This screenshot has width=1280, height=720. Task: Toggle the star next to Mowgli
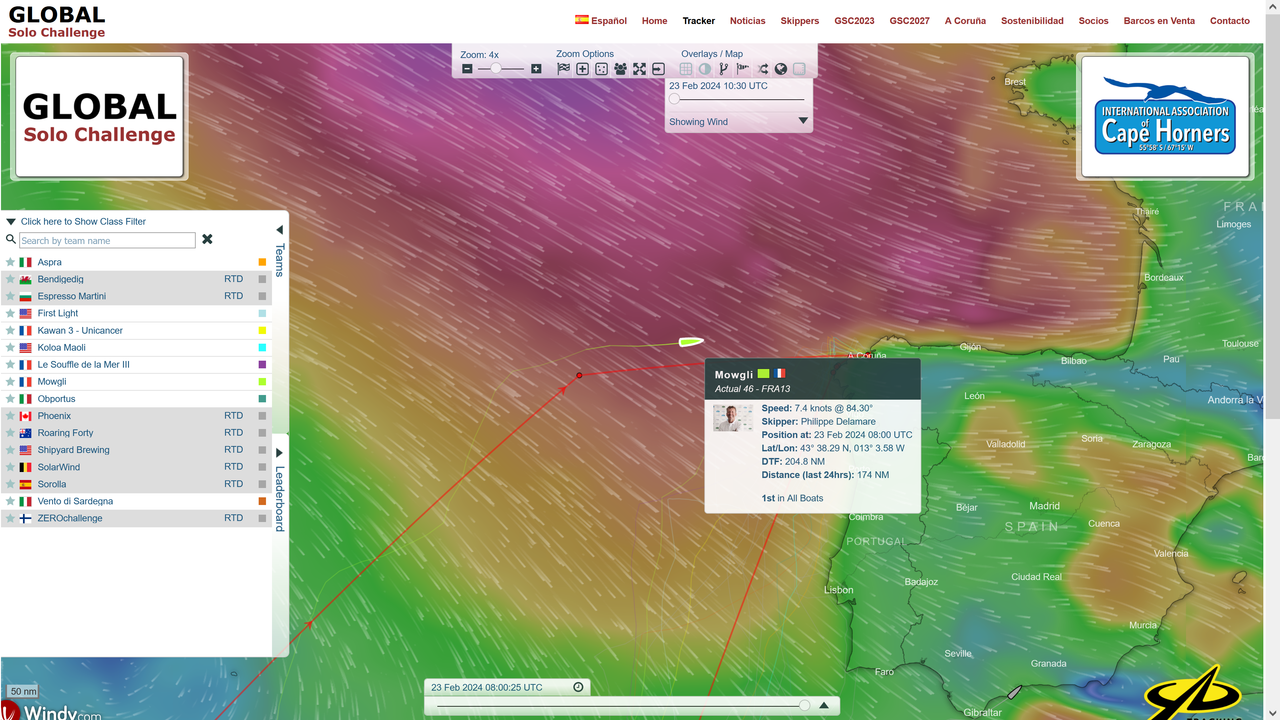[11, 382]
